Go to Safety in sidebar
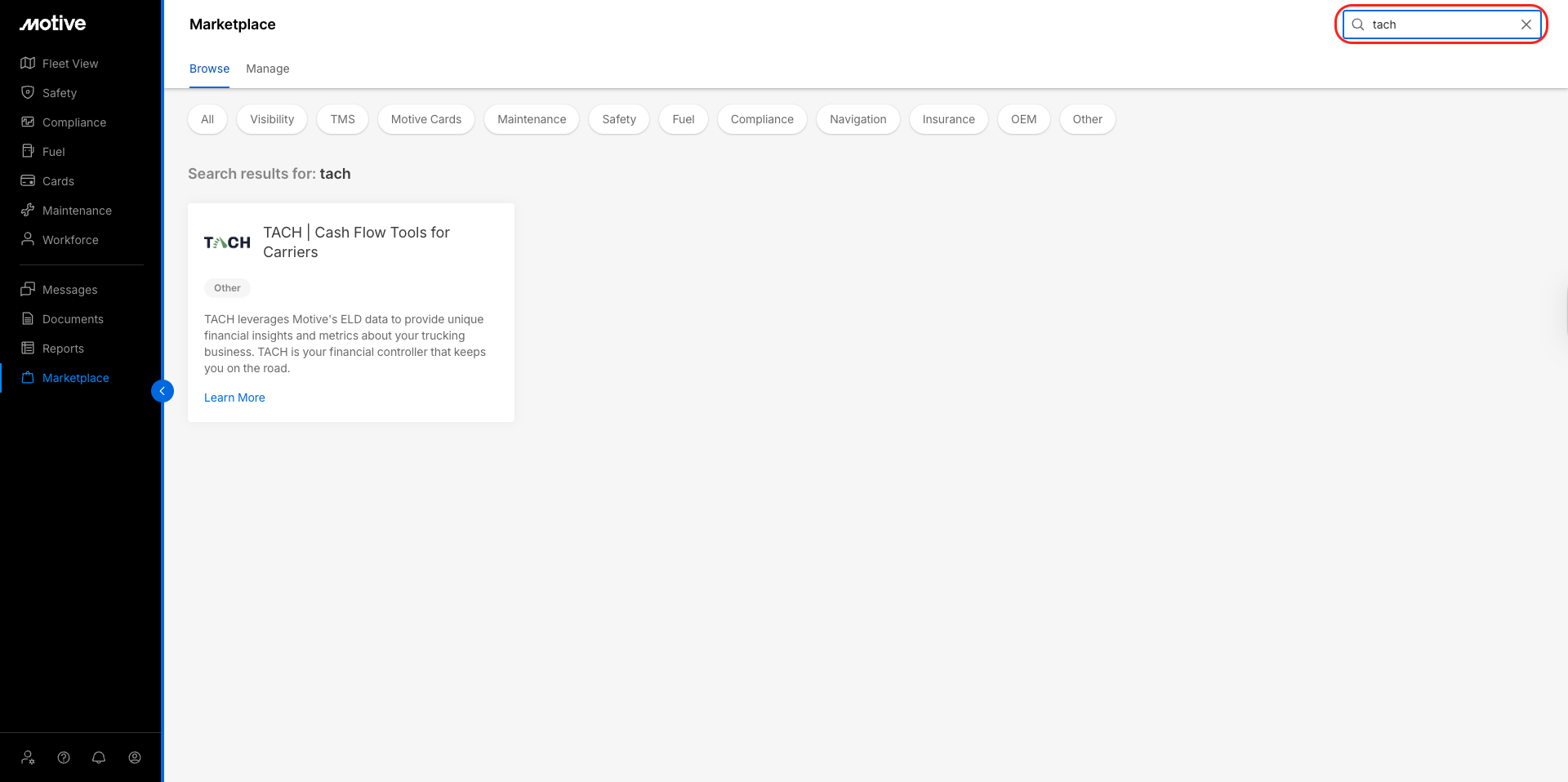 pos(60,93)
